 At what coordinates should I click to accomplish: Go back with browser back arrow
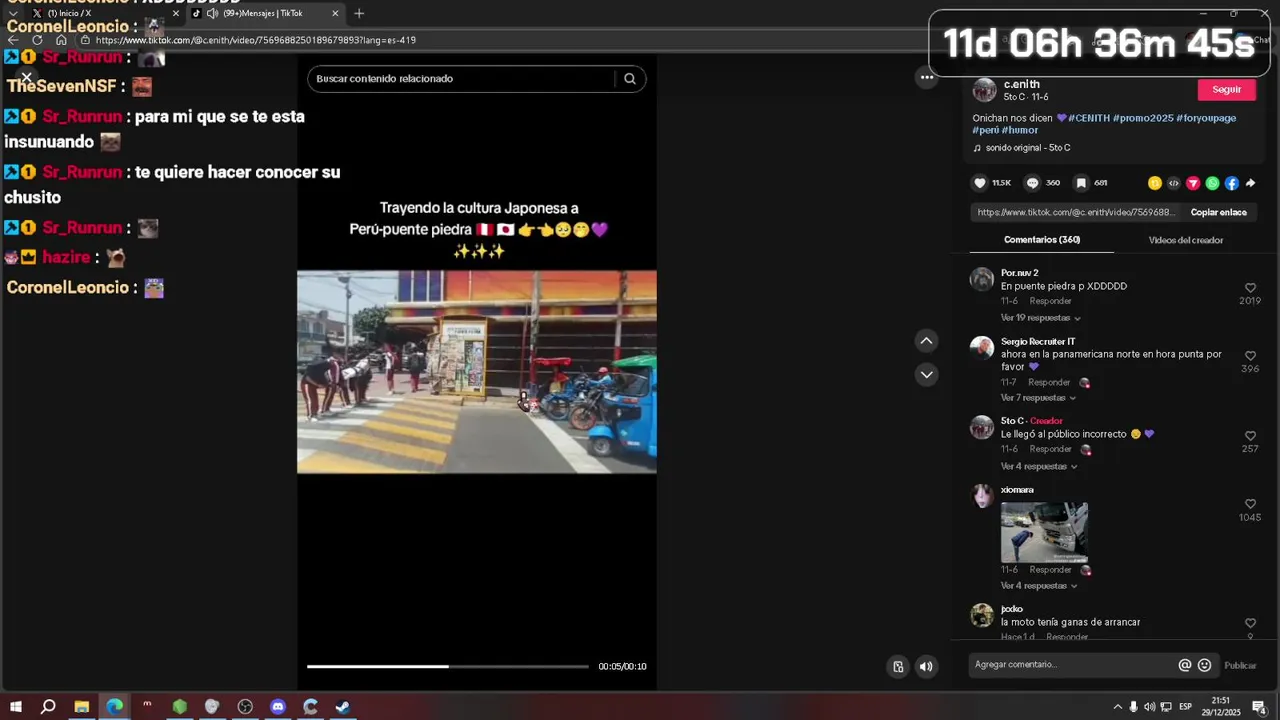point(13,40)
